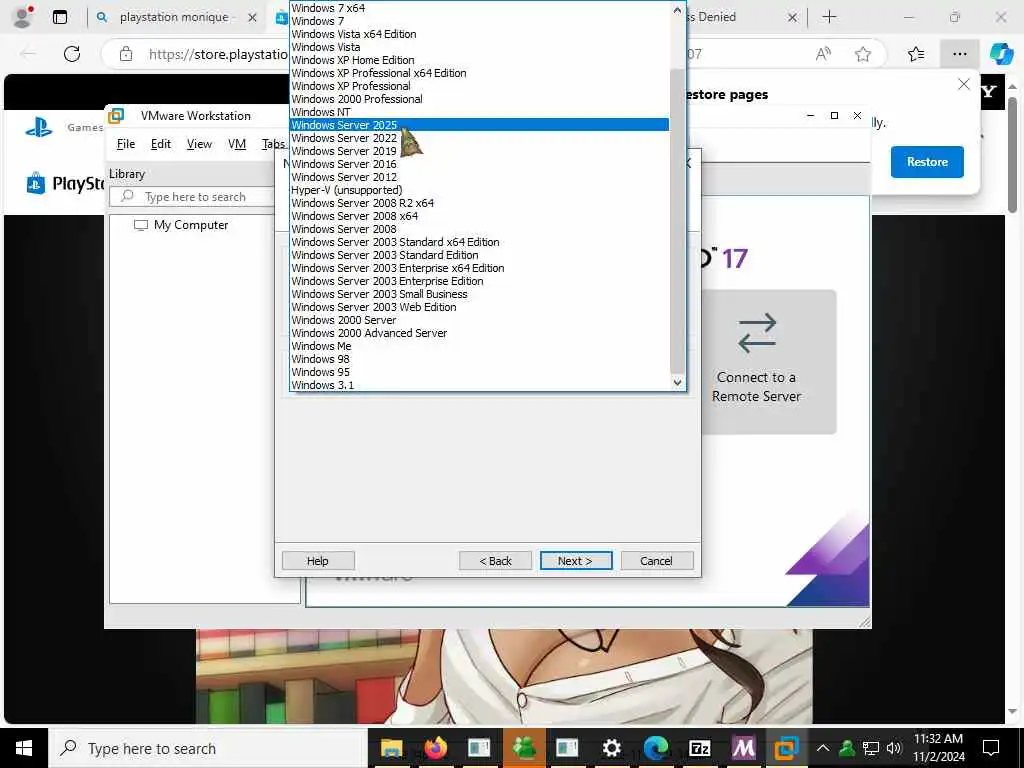The image size is (1024, 768).
Task: Click Edge Read aloud icon
Action: click(x=824, y=54)
